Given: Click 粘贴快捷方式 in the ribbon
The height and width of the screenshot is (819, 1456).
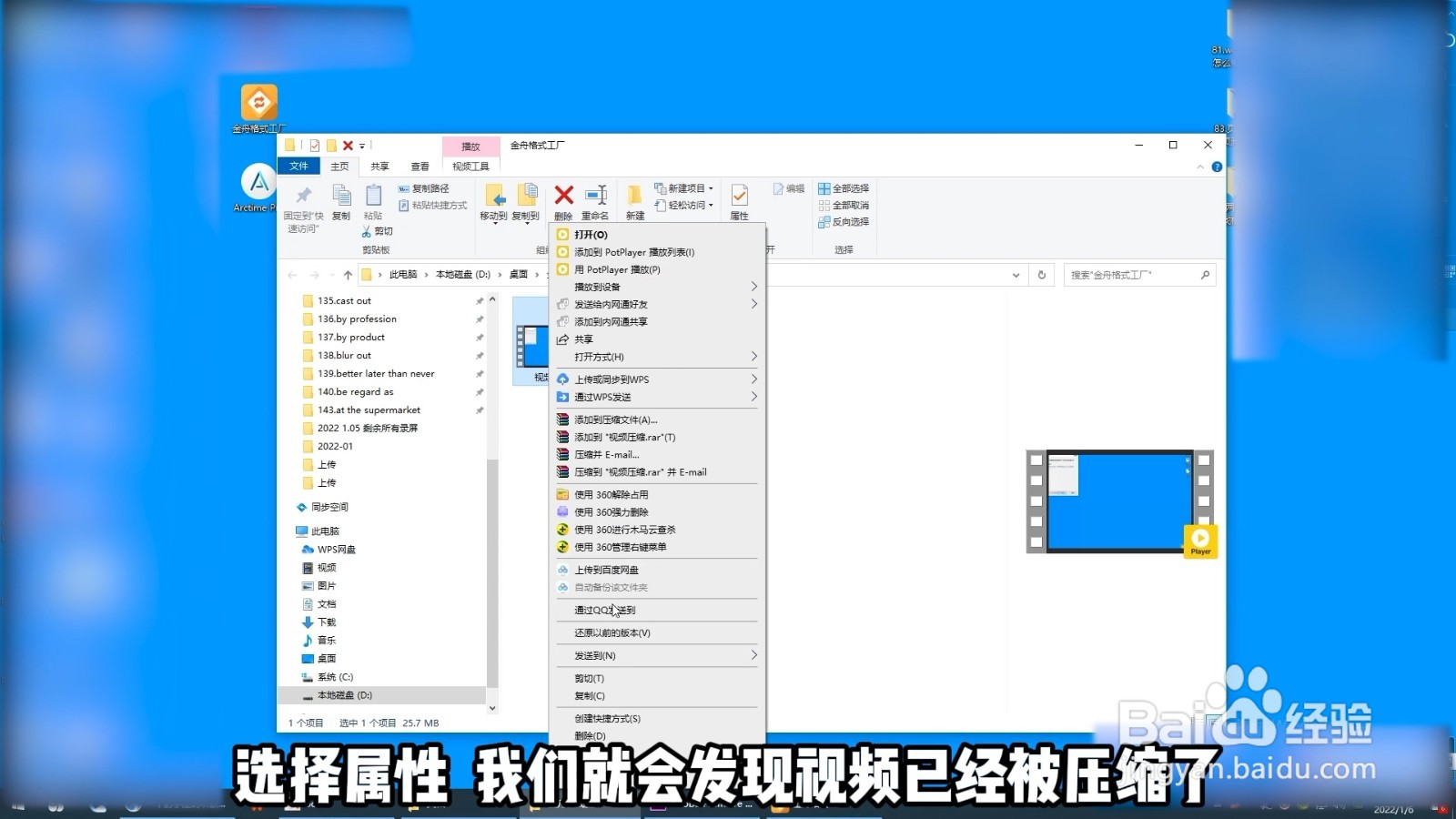Looking at the screenshot, I should coord(433,206).
